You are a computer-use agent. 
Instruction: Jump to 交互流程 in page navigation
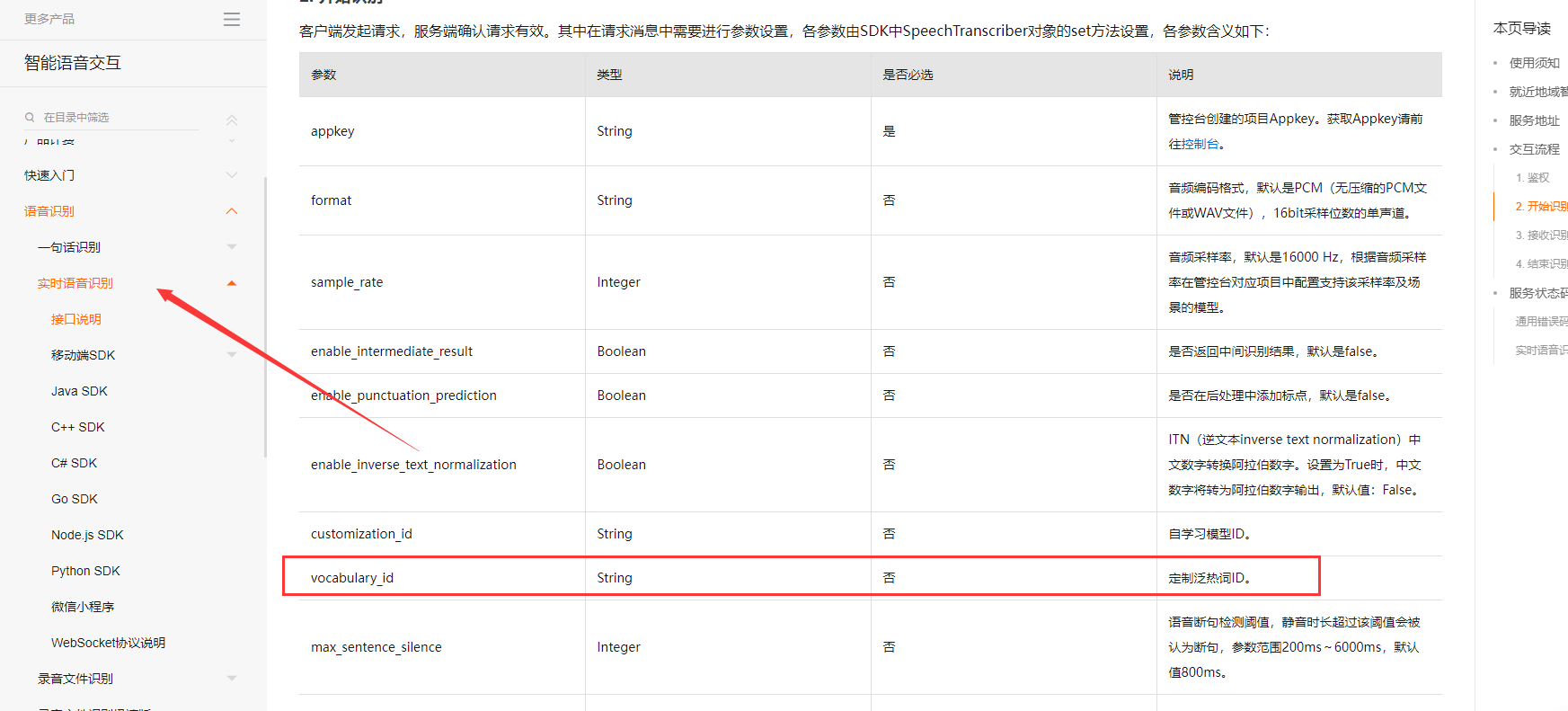coord(1535,149)
